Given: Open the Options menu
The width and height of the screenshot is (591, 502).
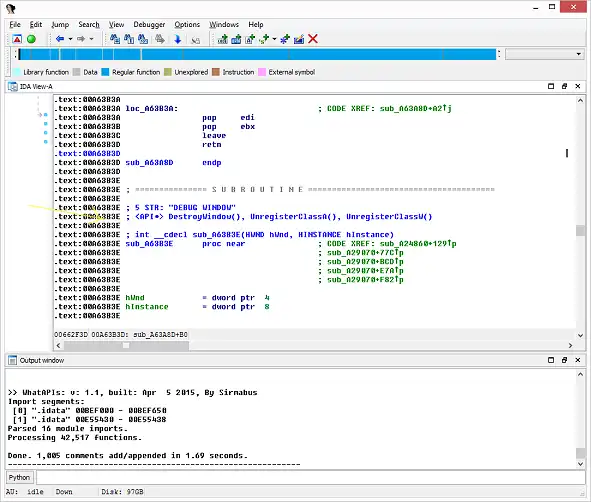Looking at the screenshot, I should [187, 24].
